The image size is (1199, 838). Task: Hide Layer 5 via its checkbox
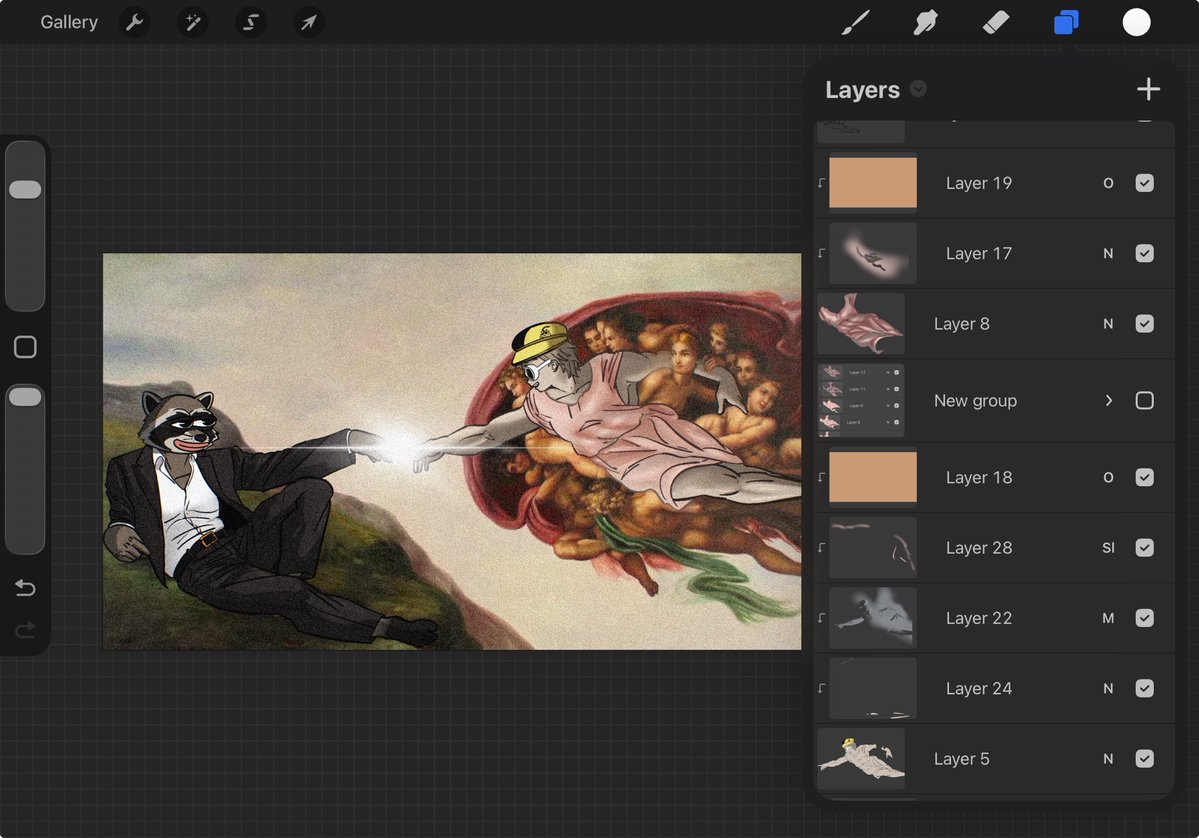coord(1144,758)
